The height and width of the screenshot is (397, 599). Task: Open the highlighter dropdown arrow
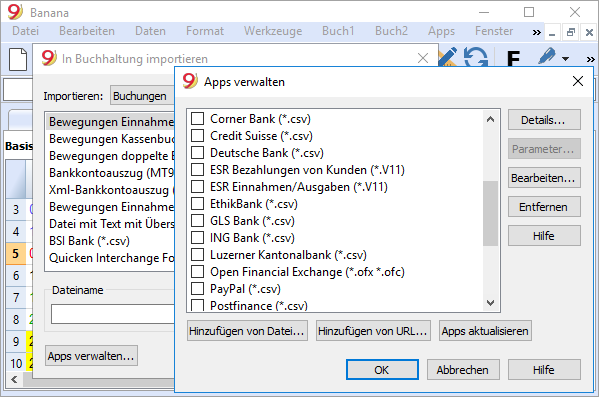[x=565, y=59]
